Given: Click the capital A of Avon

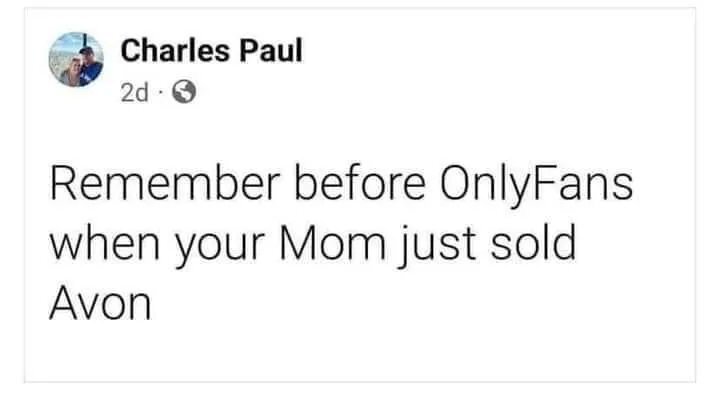Looking at the screenshot, I should pos(63,301).
